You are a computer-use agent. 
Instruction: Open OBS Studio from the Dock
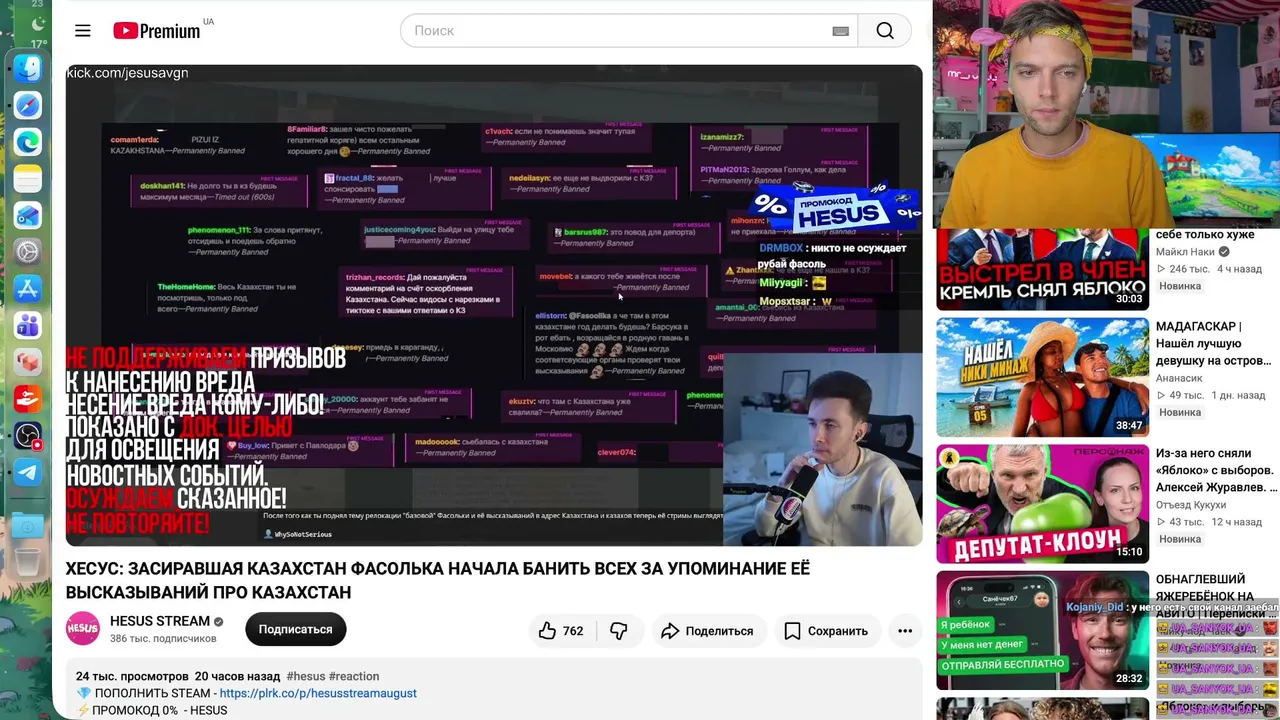[x=27, y=435]
